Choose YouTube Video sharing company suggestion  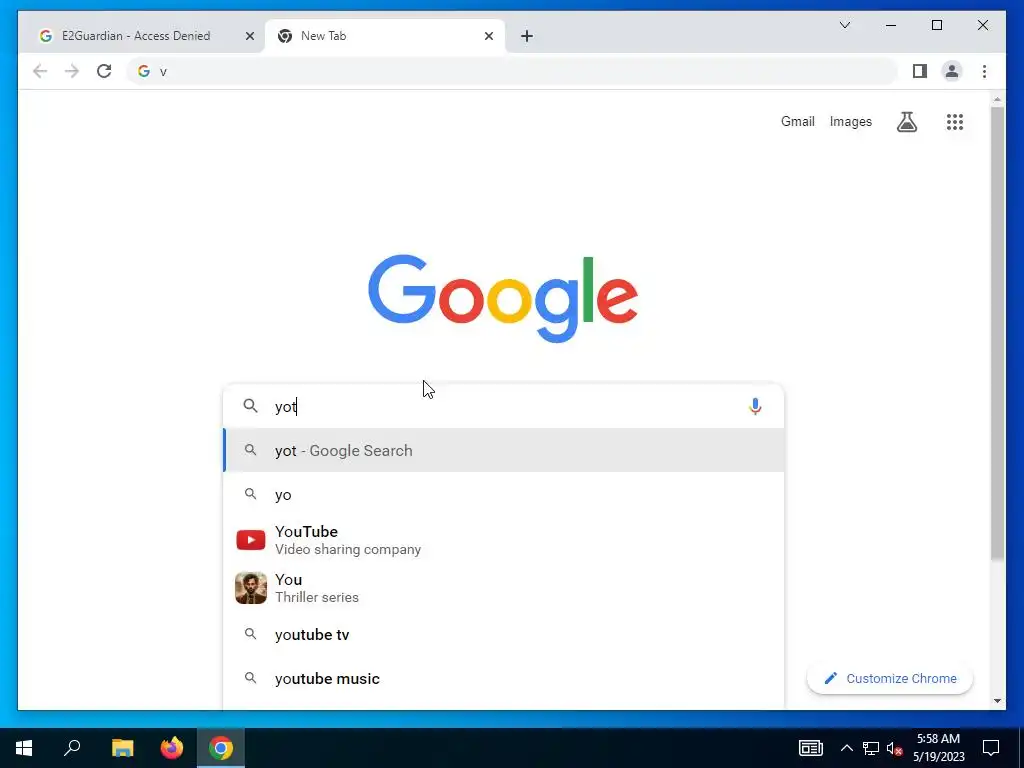503,540
